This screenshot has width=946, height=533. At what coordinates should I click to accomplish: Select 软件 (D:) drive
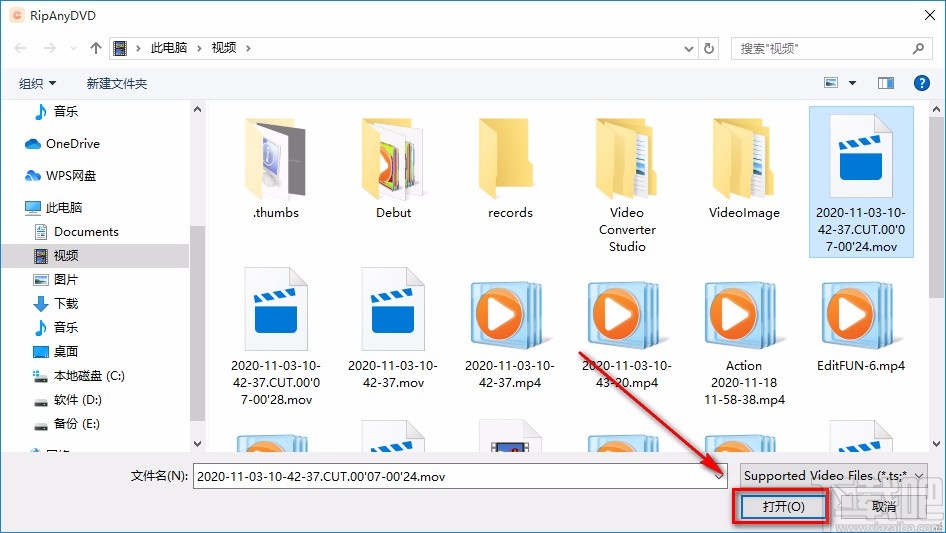[68, 400]
